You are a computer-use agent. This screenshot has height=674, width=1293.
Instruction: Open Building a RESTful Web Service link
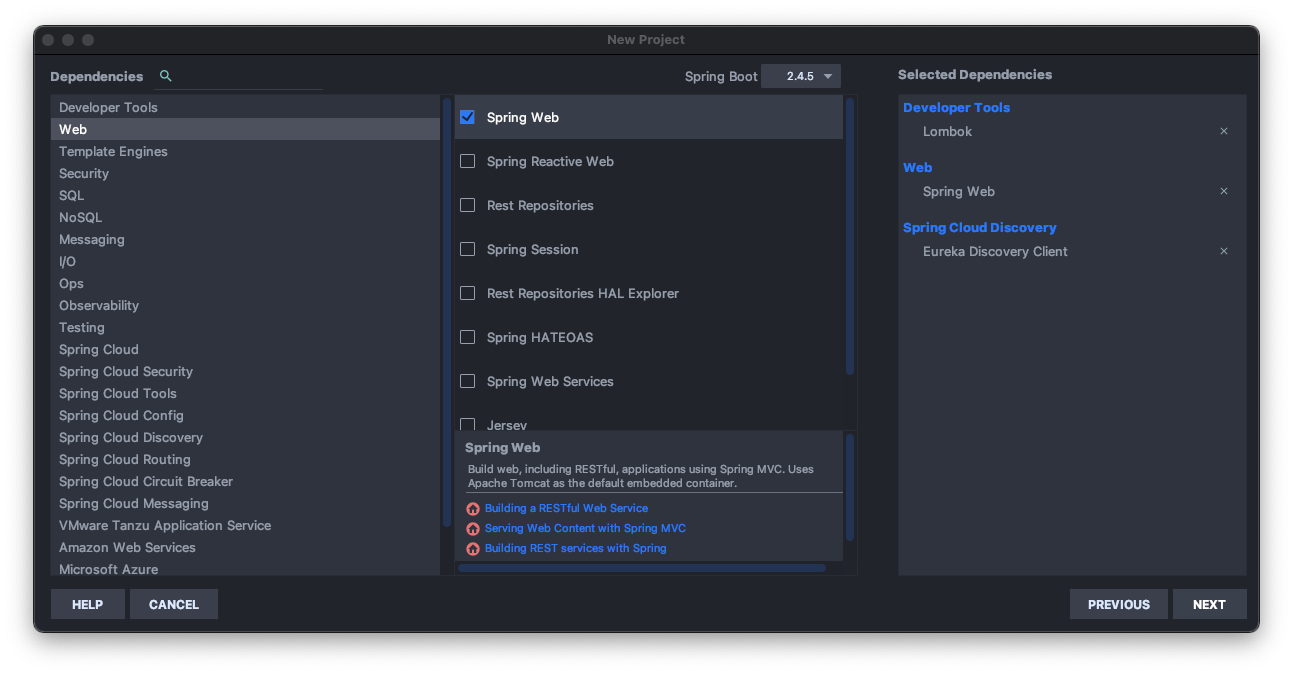point(566,508)
